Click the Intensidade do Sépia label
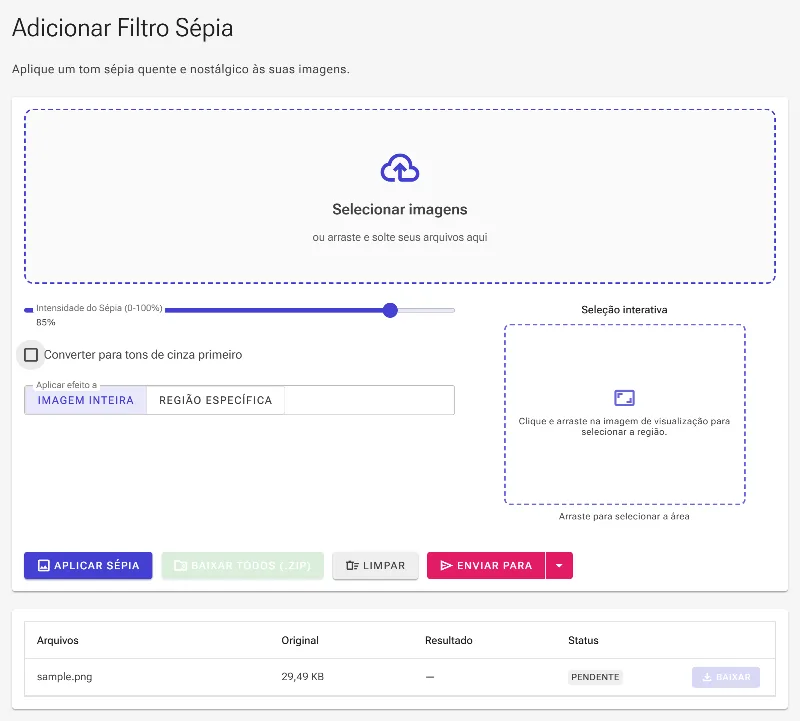 (x=99, y=308)
